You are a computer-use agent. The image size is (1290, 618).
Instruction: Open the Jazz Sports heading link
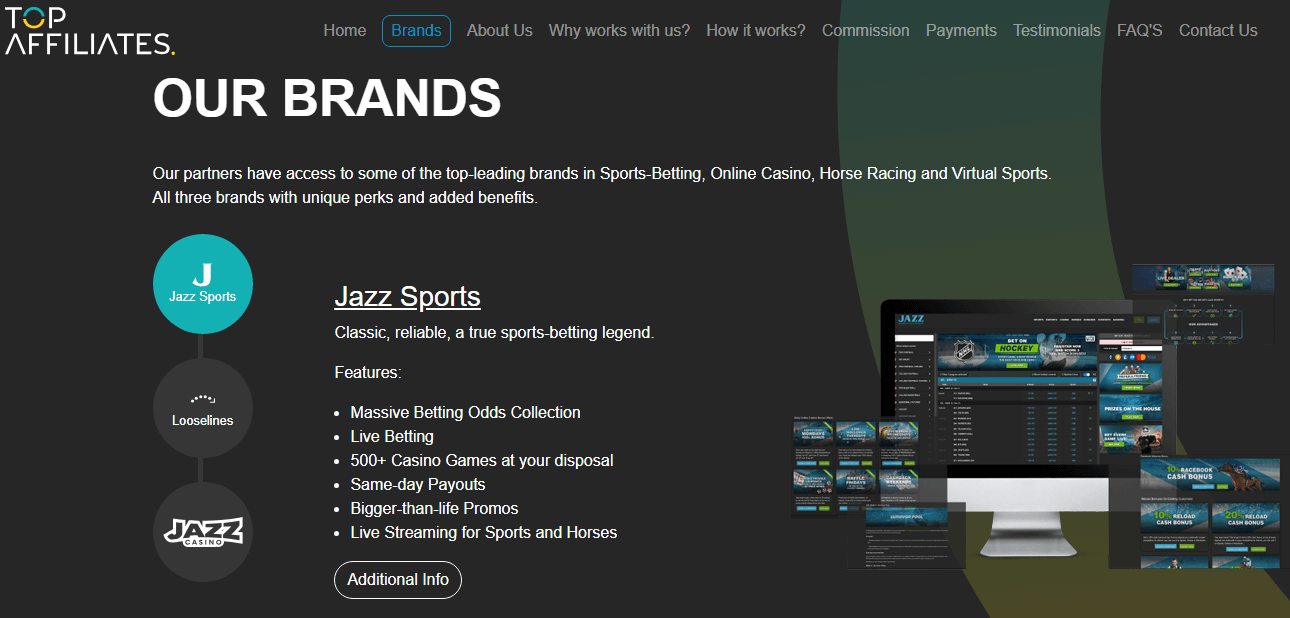(x=407, y=297)
